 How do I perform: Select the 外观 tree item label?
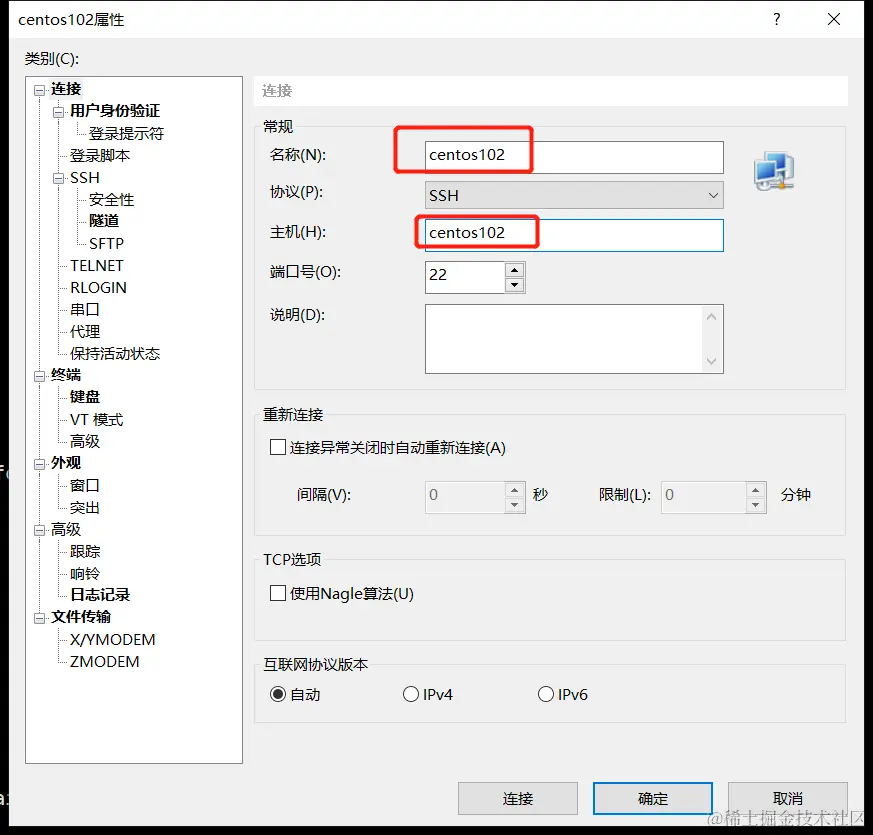pos(66,463)
